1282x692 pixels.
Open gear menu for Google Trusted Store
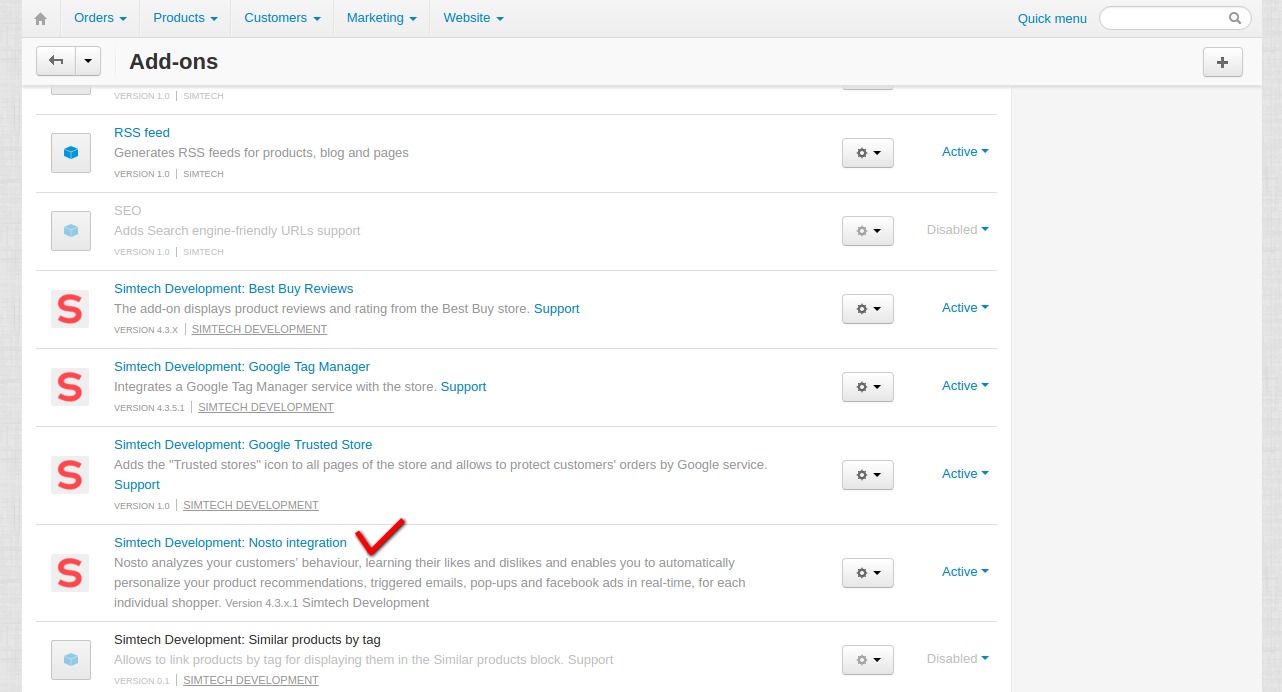[x=867, y=475]
